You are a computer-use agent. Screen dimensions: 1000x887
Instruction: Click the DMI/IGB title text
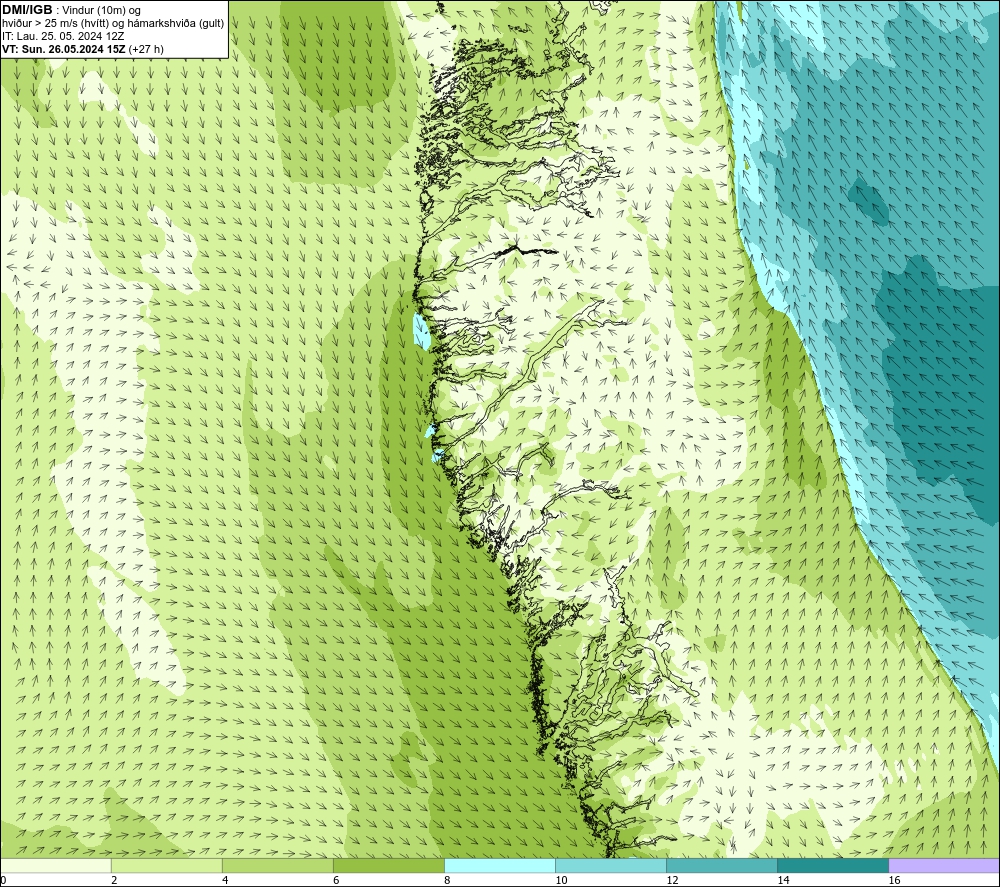[x=27, y=10]
